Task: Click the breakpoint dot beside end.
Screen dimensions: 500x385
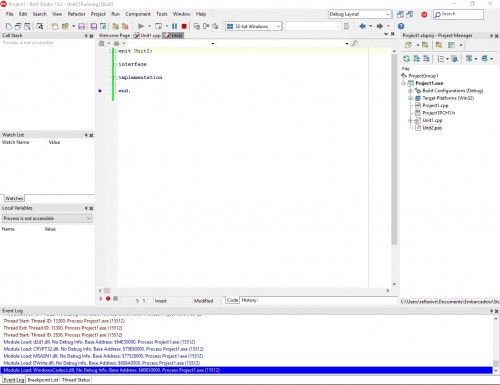Action: pyautogui.click(x=100, y=91)
